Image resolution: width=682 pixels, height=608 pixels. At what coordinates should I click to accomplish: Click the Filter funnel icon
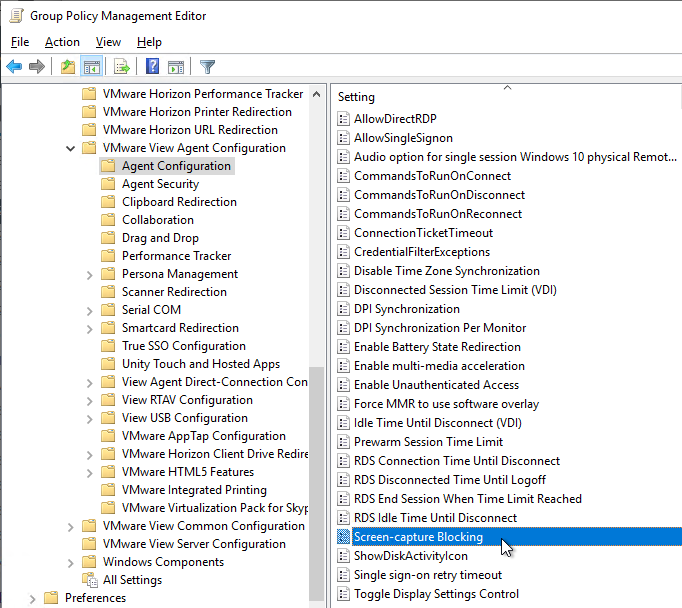tap(207, 67)
